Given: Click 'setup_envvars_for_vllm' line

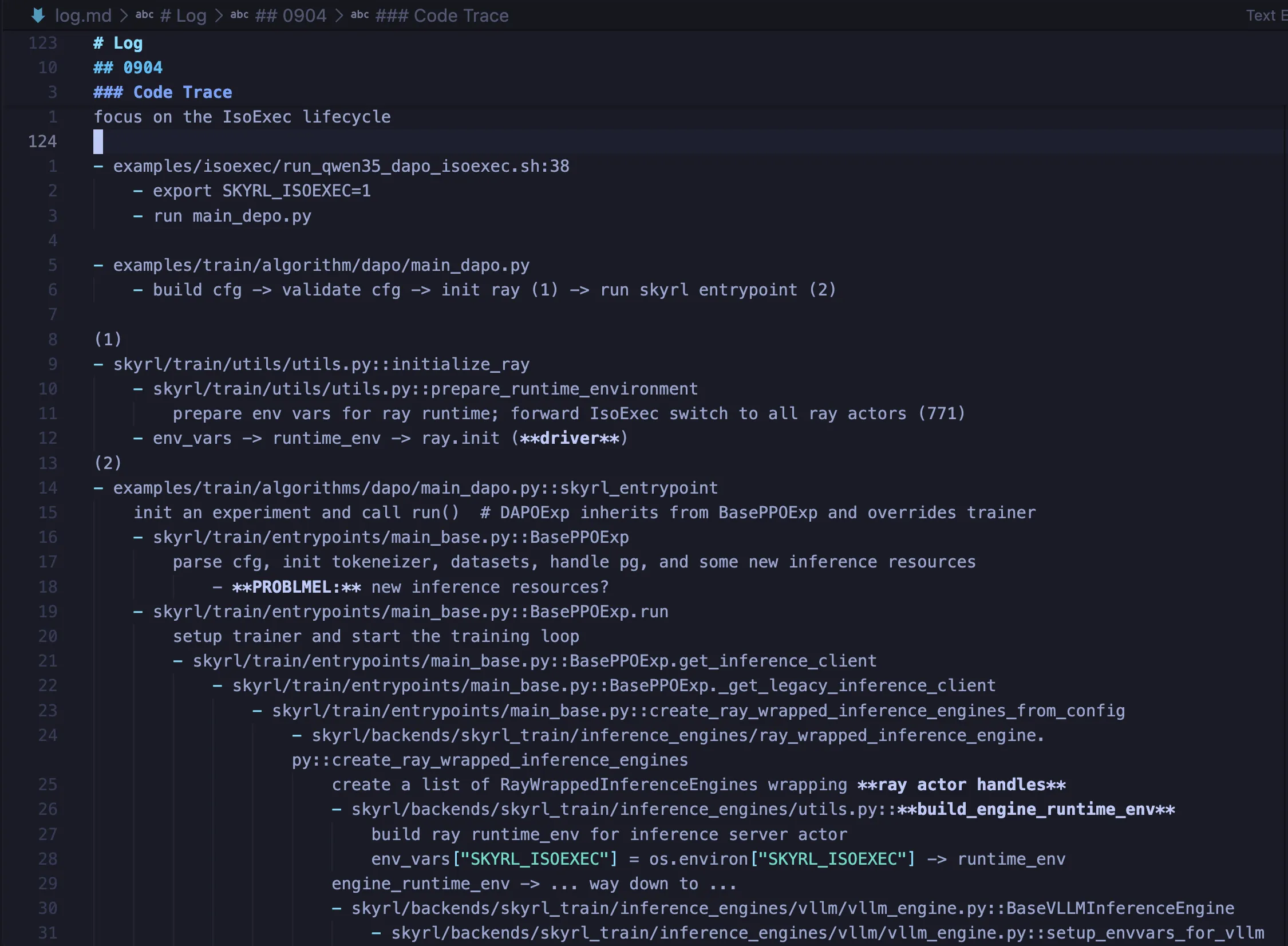Looking at the screenshot, I should [828, 933].
